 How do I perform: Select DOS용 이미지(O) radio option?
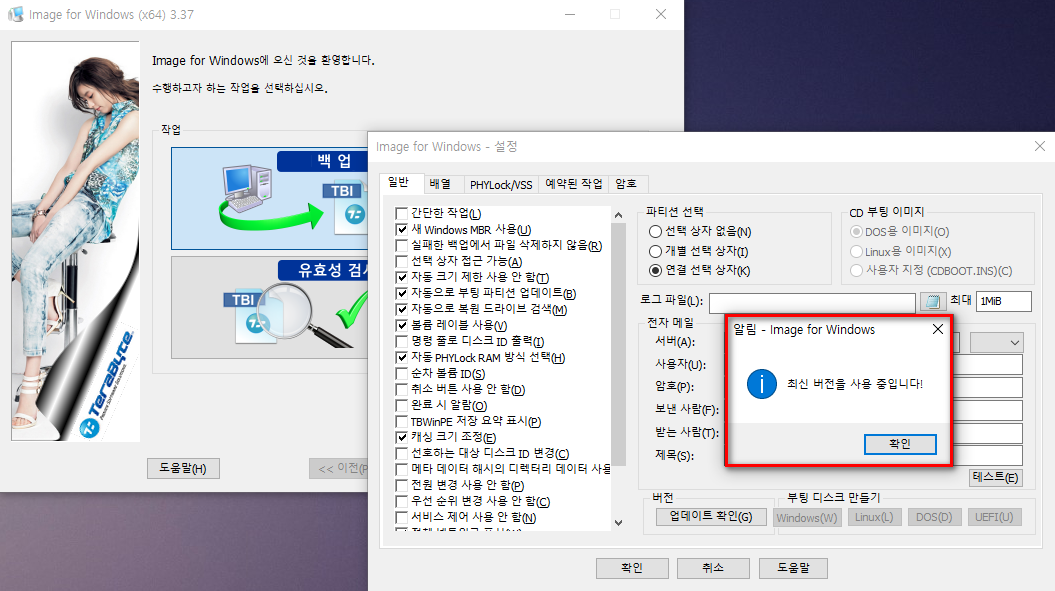857,232
